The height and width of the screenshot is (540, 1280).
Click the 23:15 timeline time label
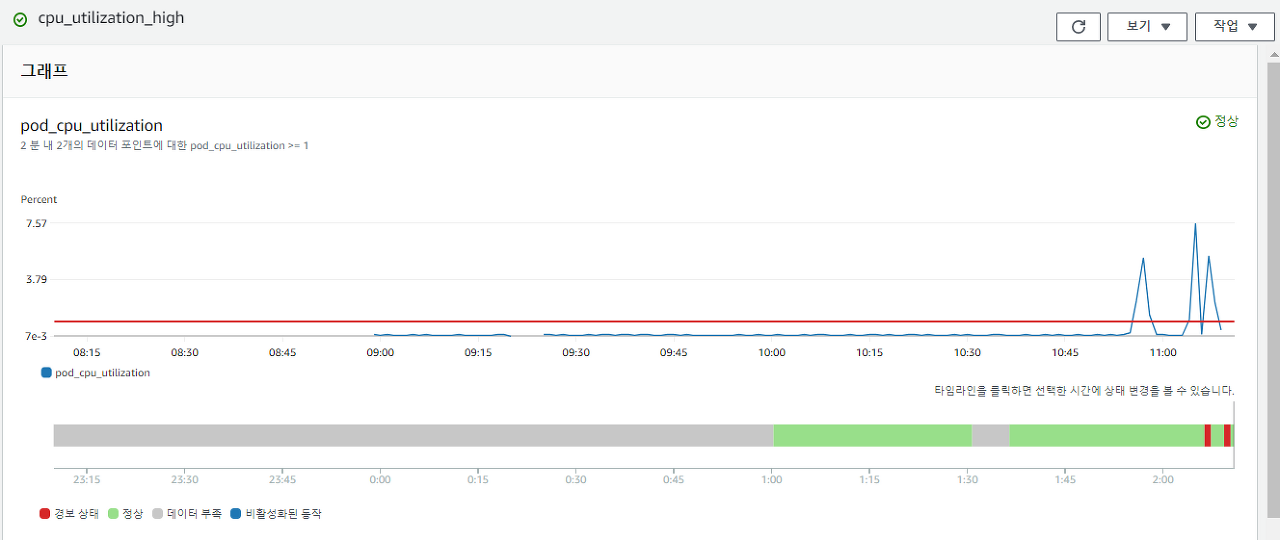87,480
